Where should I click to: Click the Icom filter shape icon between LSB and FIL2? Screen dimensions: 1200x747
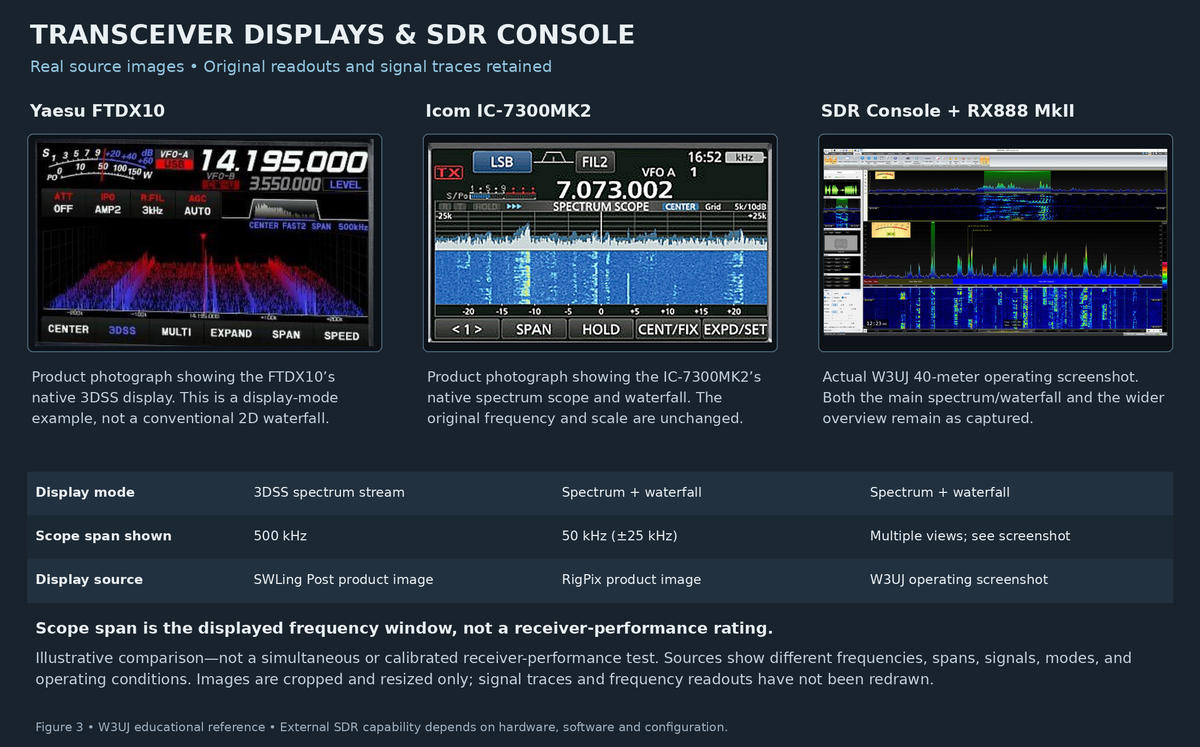(x=554, y=158)
